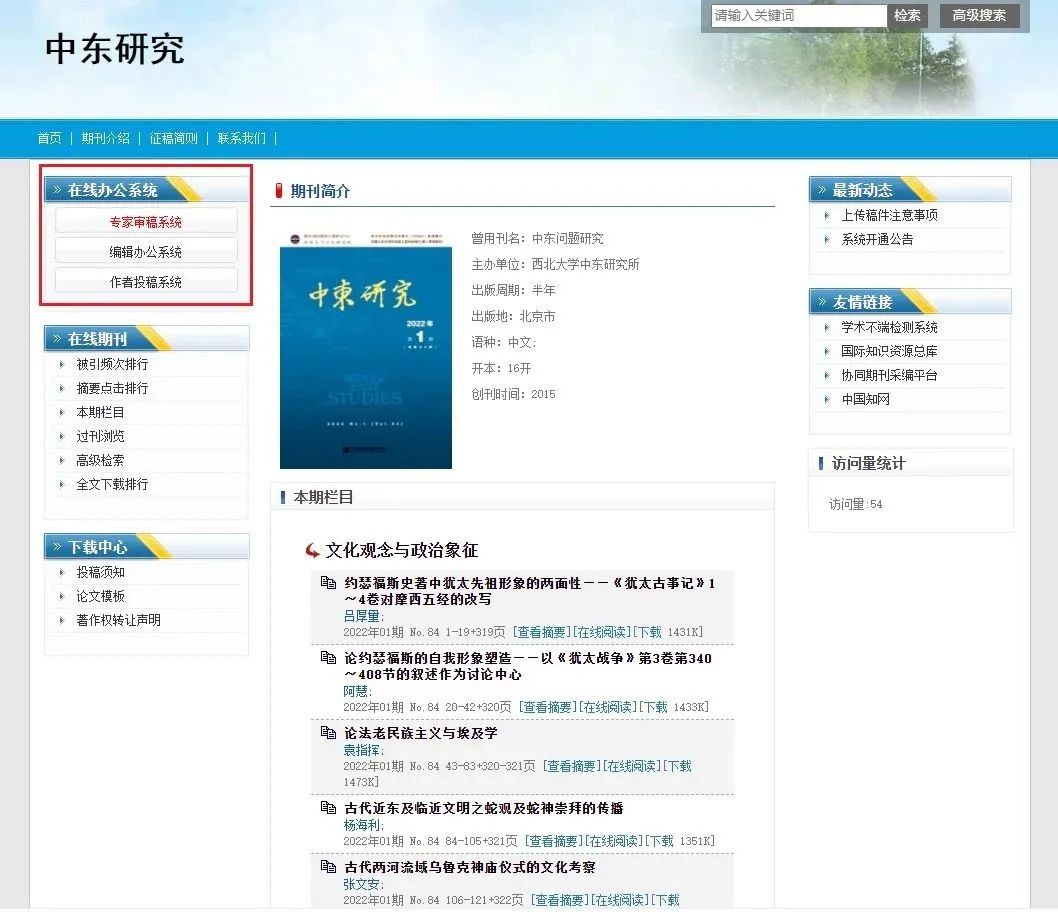The image size is (1058, 912).
Task: Click the chevron icon in 下载中心 header
Action: click(x=57, y=548)
